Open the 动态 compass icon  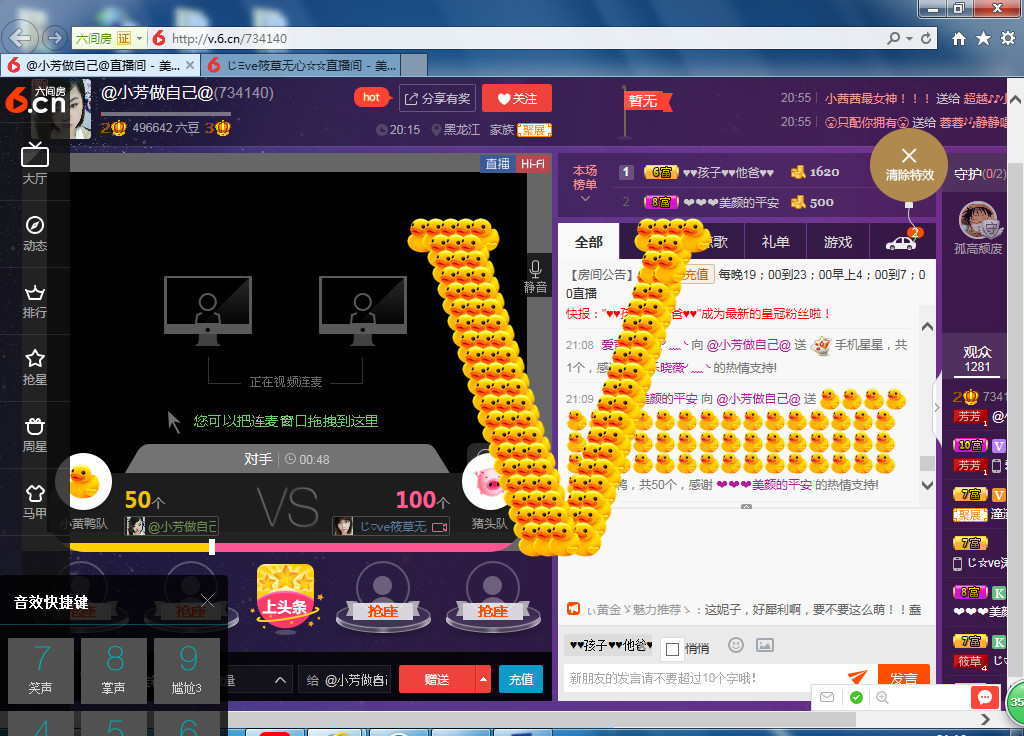click(35, 225)
